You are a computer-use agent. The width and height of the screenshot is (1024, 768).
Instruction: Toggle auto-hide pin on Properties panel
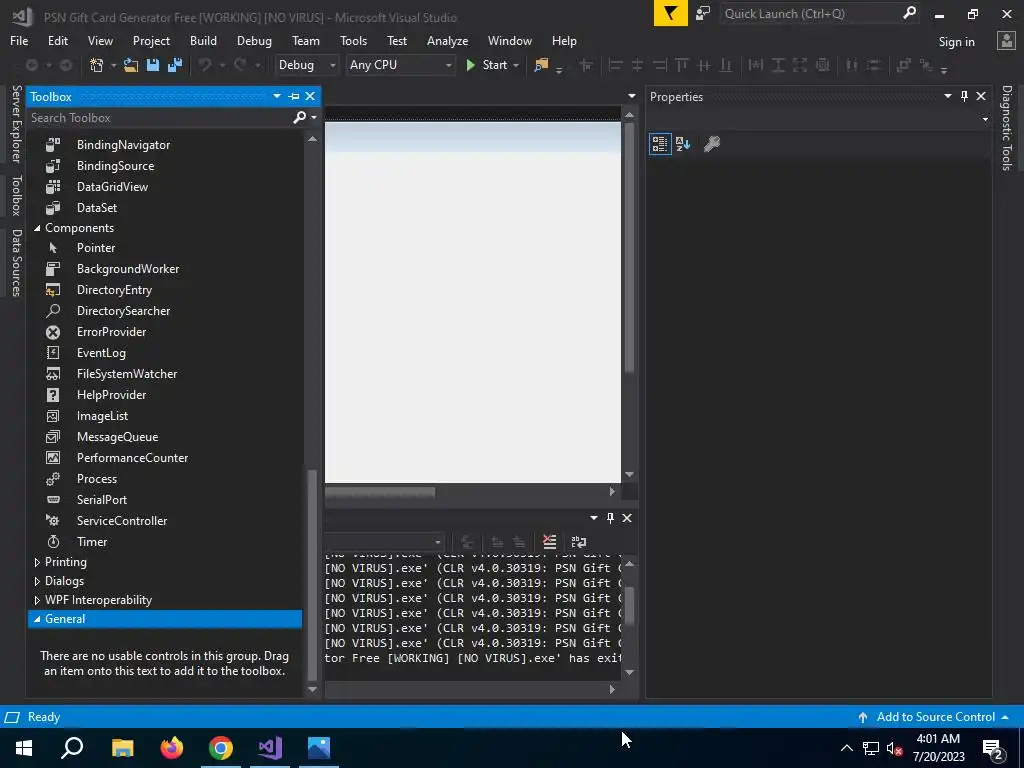click(965, 96)
